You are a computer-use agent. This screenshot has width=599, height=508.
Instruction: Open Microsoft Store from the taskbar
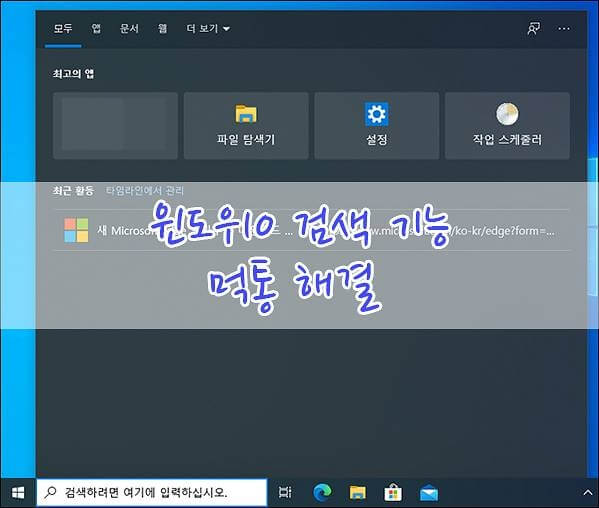click(x=393, y=492)
